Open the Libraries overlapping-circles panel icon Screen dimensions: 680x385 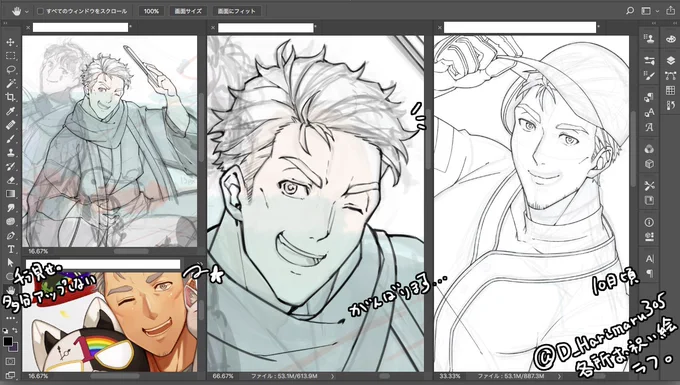point(649,149)
